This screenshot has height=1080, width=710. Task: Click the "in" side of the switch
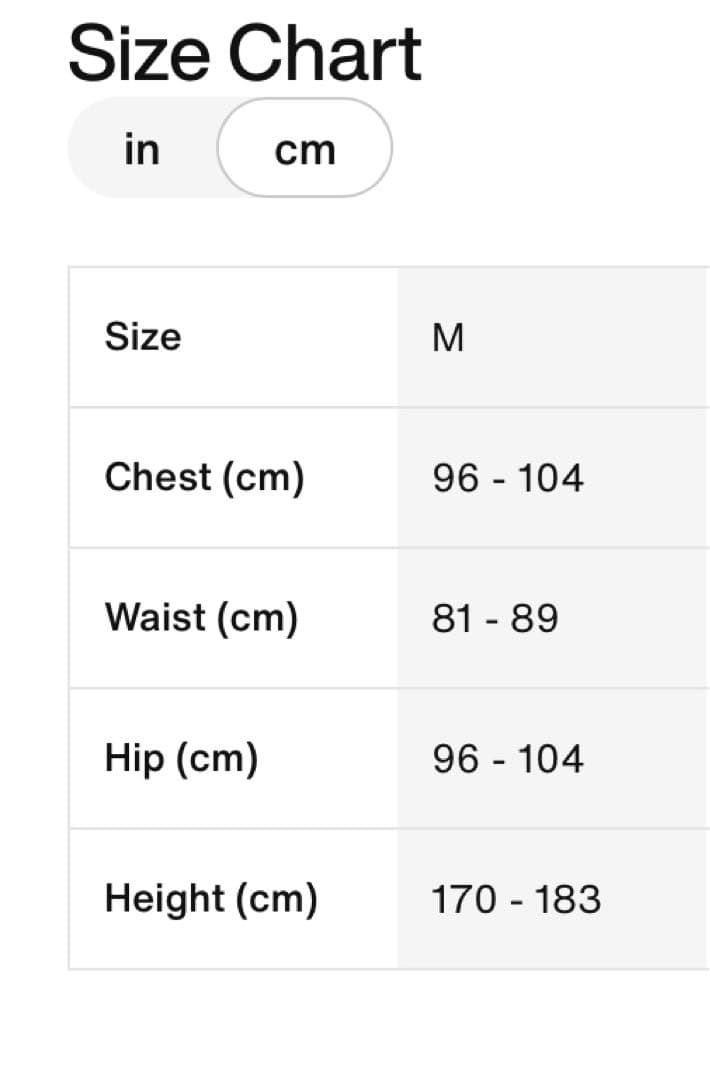(142, 148)
